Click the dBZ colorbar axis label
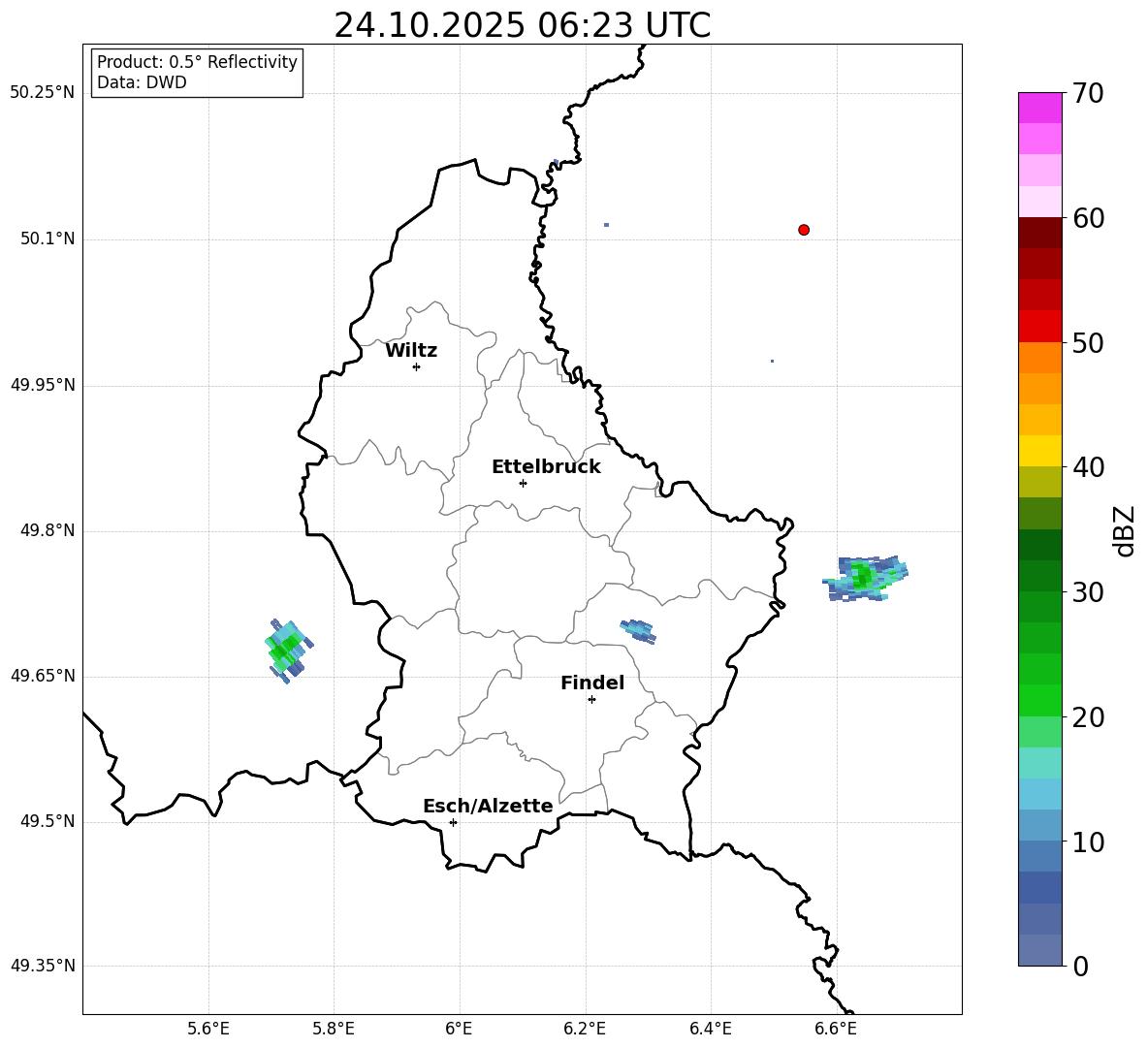 1126,530
